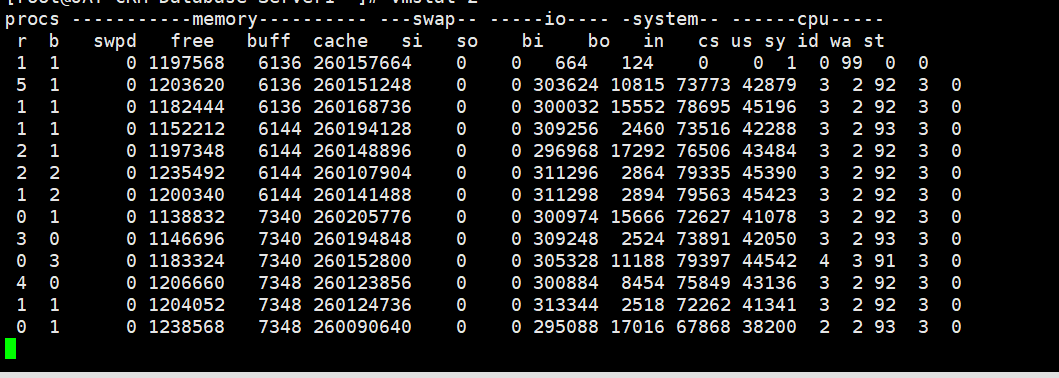This screenshot has height=378, width=1059.
Task: Click the 'swpd' column label
Action: tap(115, 42)
